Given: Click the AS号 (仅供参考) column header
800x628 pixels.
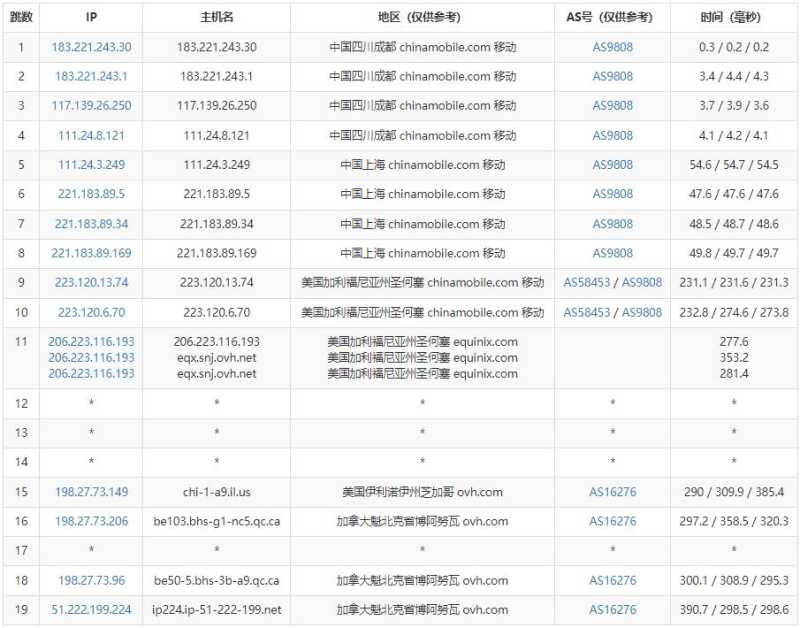Looking at the screenshot, I should [610, 17].
